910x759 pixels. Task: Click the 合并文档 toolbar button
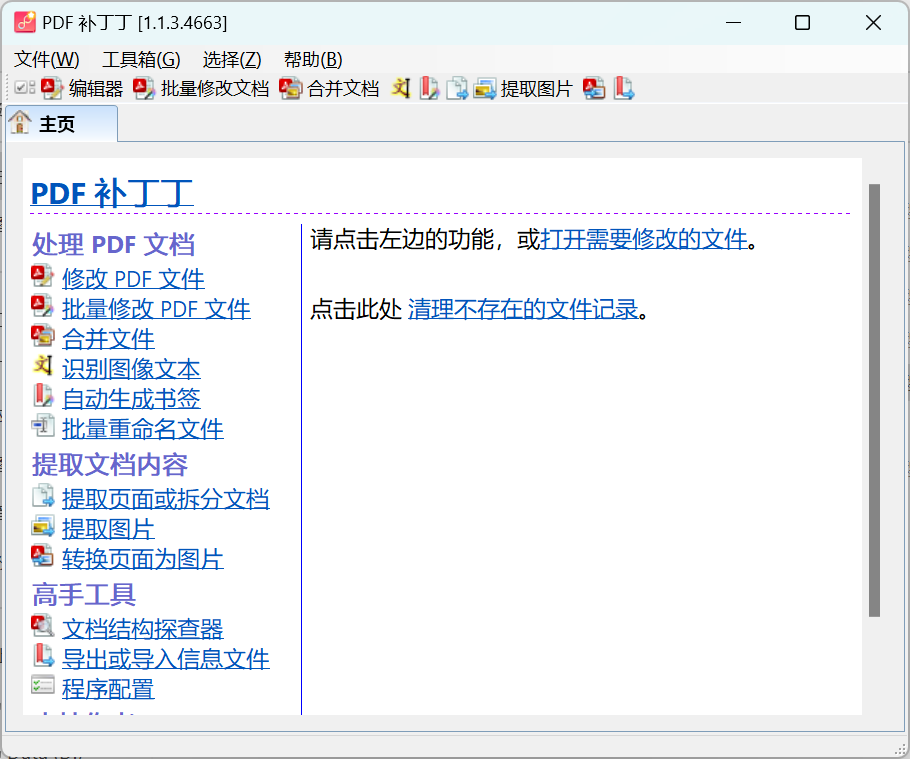click(x=330, y=89)
